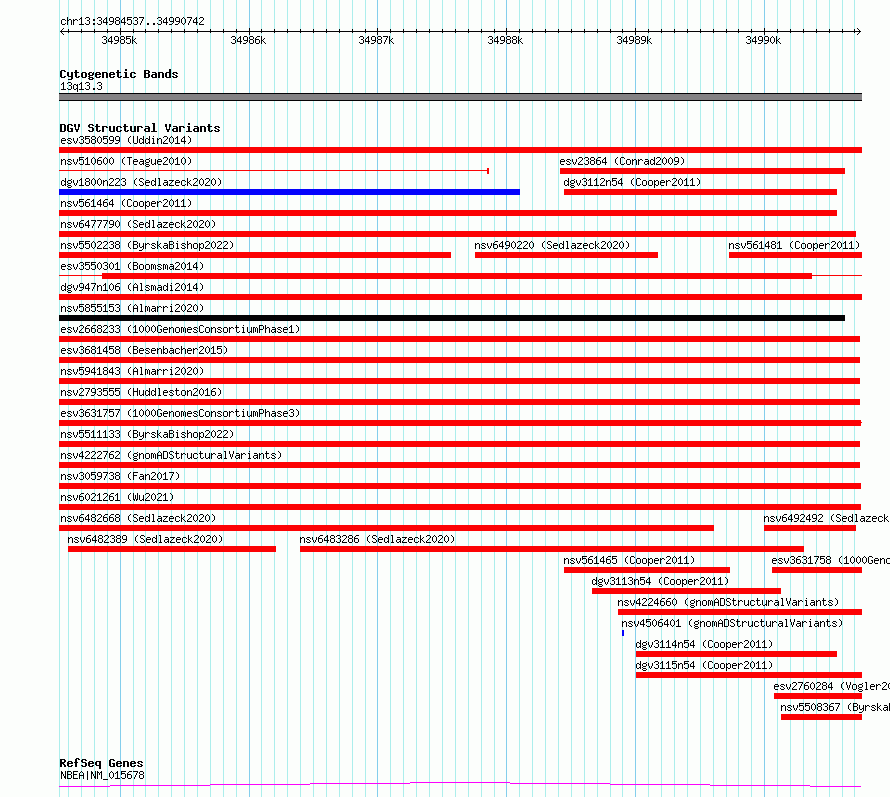
Task: Click esv2668233 (1000GenomesConsortiumPhase1) label
Action: click(180, 329)
